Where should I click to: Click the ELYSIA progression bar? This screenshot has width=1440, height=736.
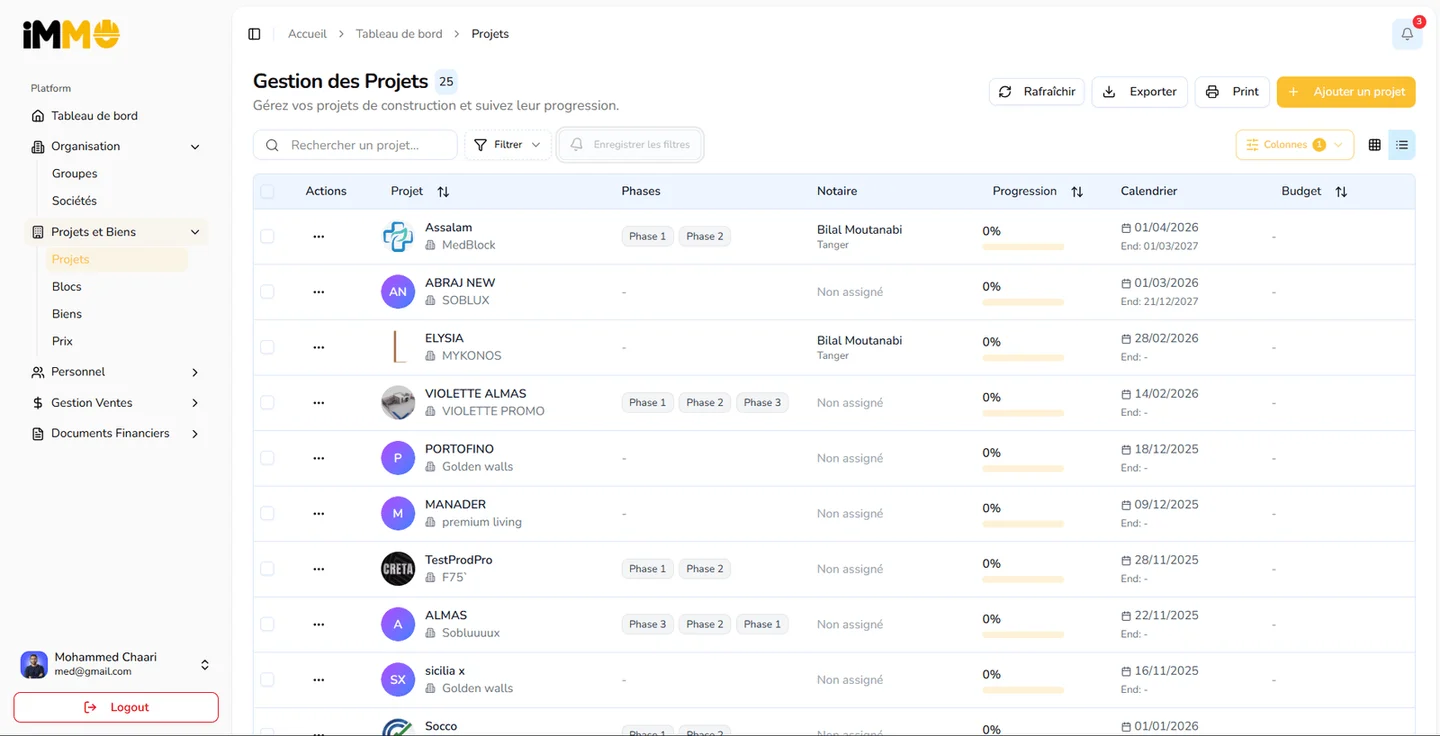[1023, 358]
